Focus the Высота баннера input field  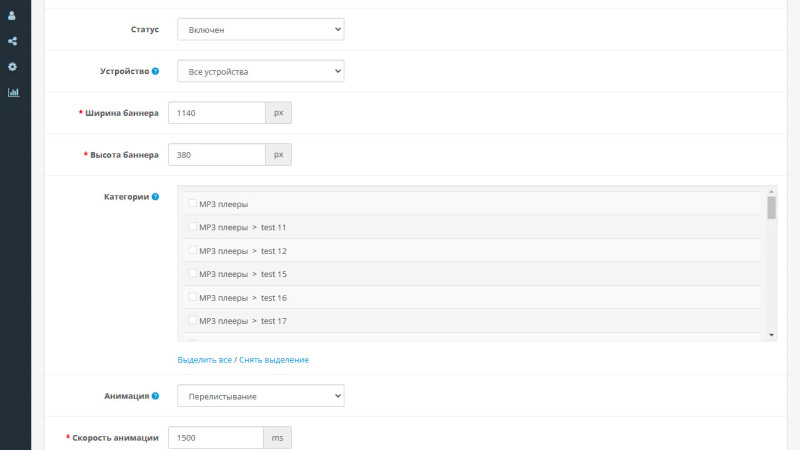click(217, 155)
